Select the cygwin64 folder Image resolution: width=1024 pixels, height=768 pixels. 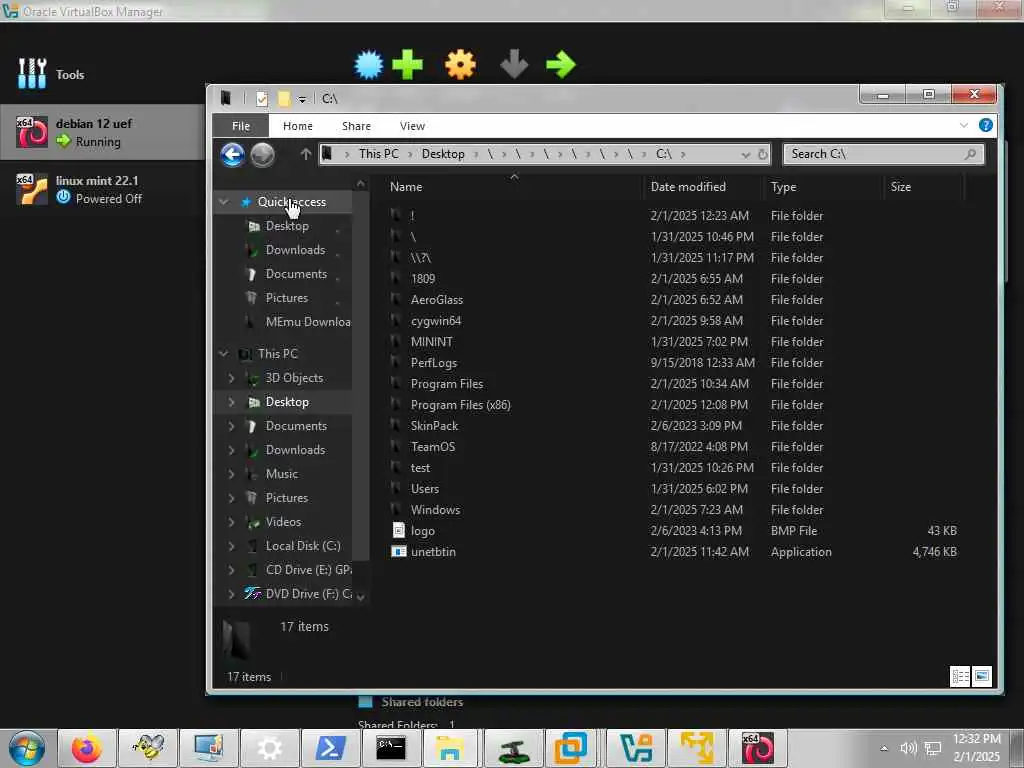click(436, 321)
